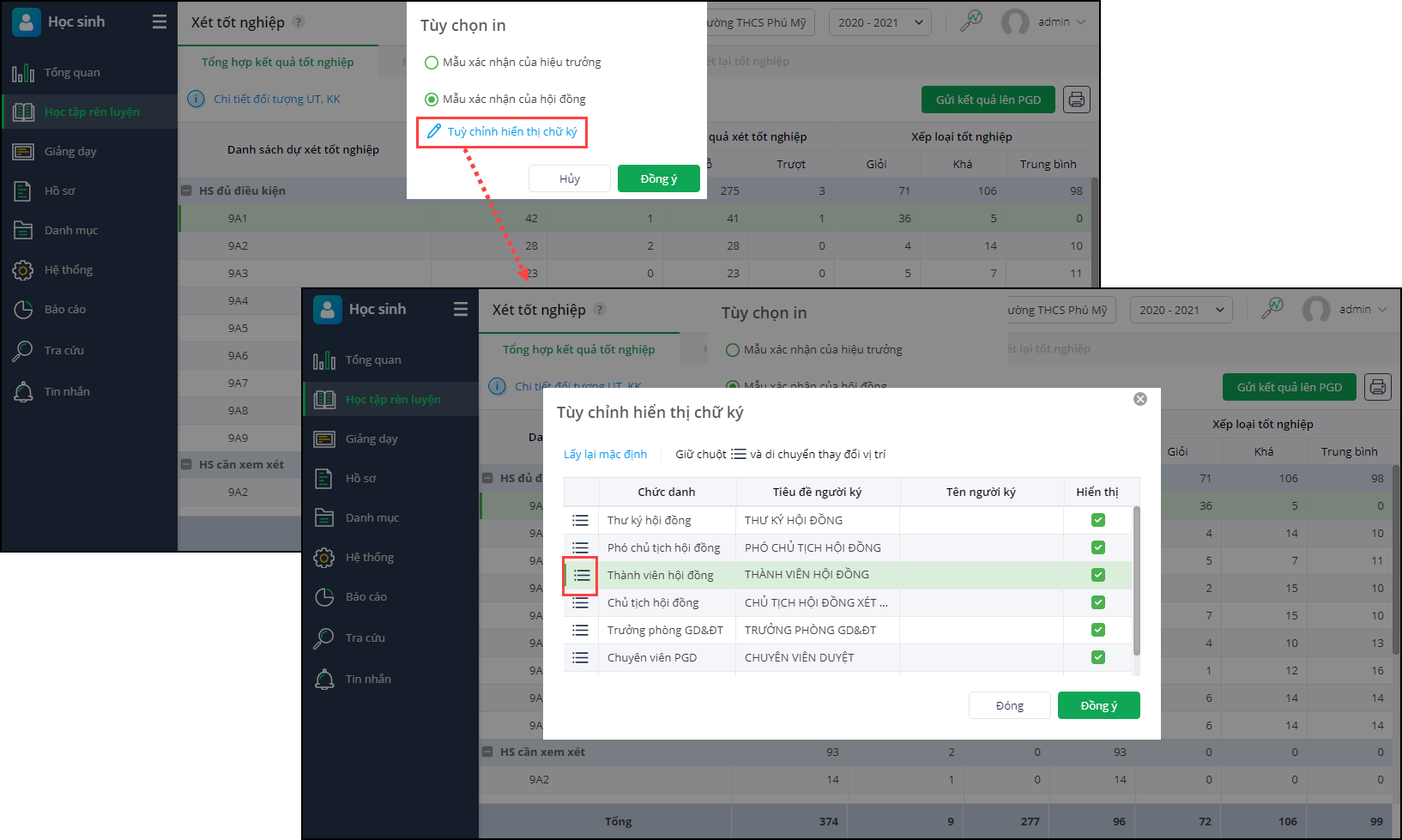Open Tổng quan chart icon in back window

pyautogui.click(x=23, y=73)
